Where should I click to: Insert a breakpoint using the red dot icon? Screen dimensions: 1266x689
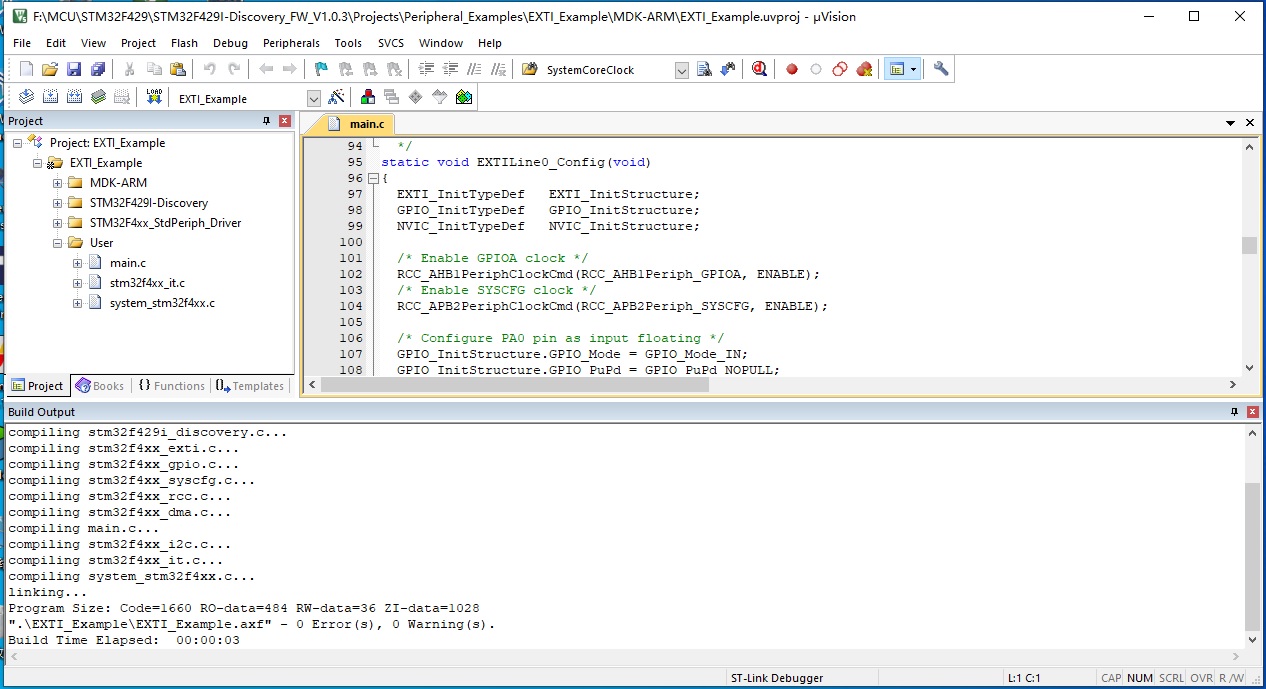(792, 69)
